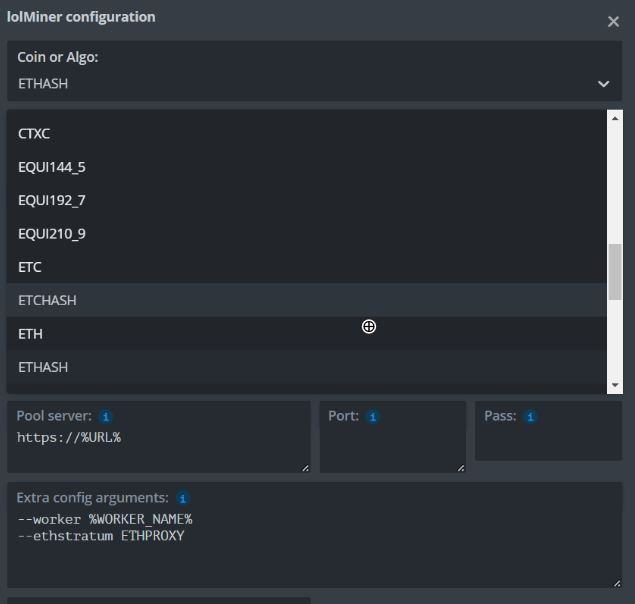The width and height of the screenshot is (635, 604).
Task: Click the dropdown list scrollbar thumb
Action: point(615,272)
